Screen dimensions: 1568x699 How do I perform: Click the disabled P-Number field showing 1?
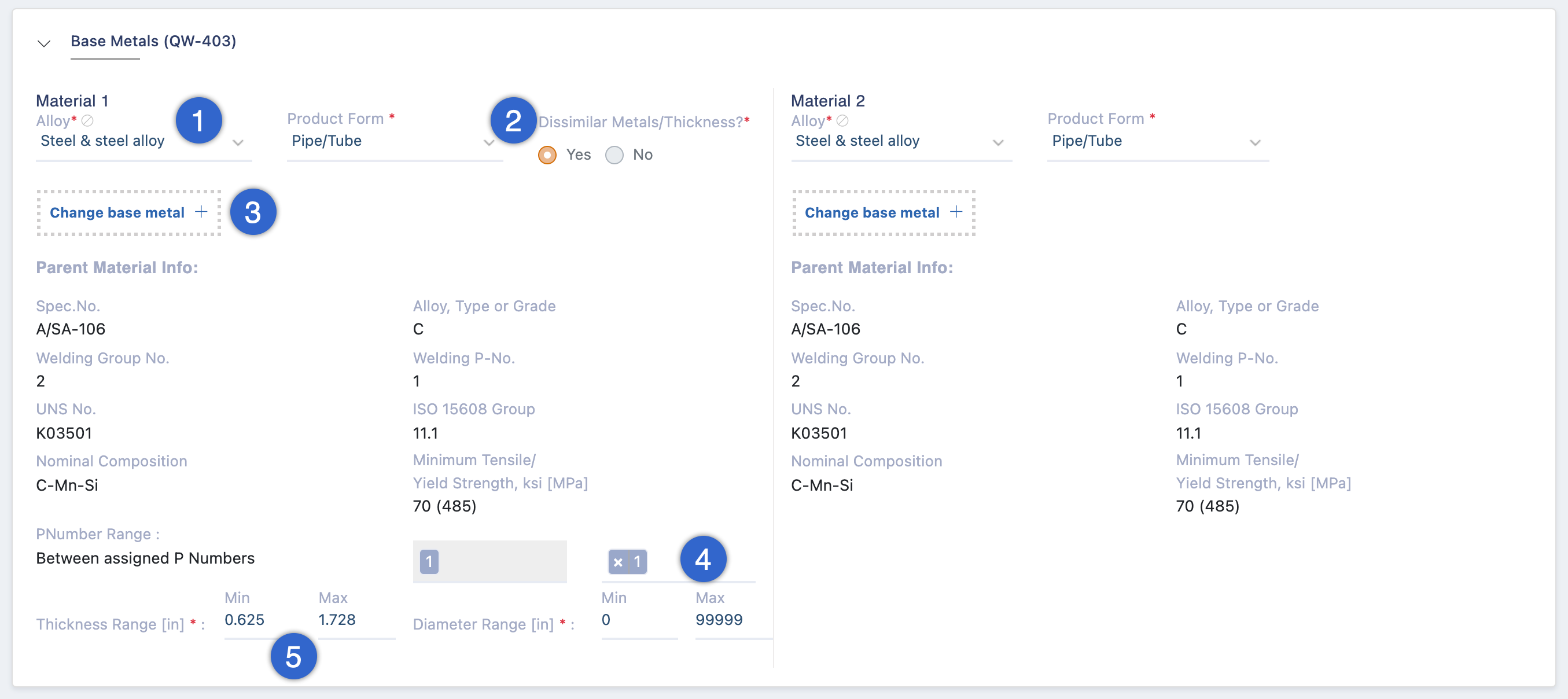click(x=489, y=561)
